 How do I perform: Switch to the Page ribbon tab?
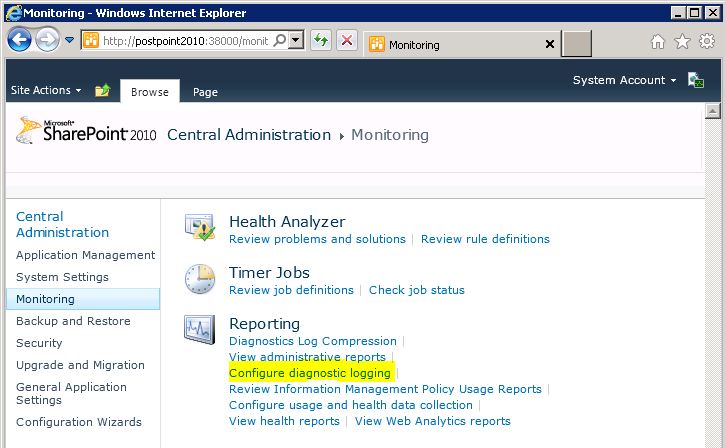tap(205, 92)
